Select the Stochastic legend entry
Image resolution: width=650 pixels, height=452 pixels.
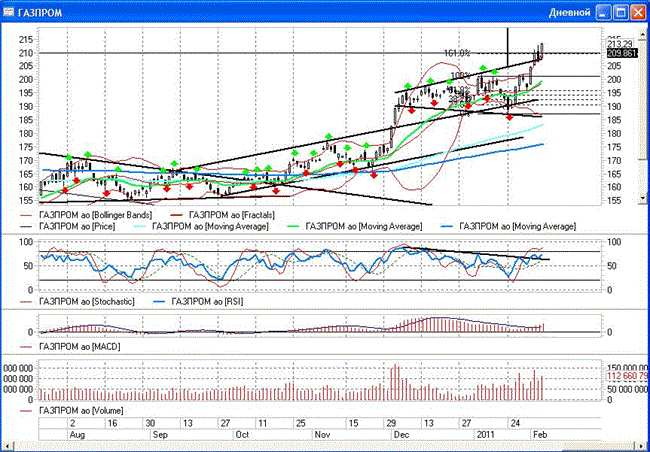(77, 301)
